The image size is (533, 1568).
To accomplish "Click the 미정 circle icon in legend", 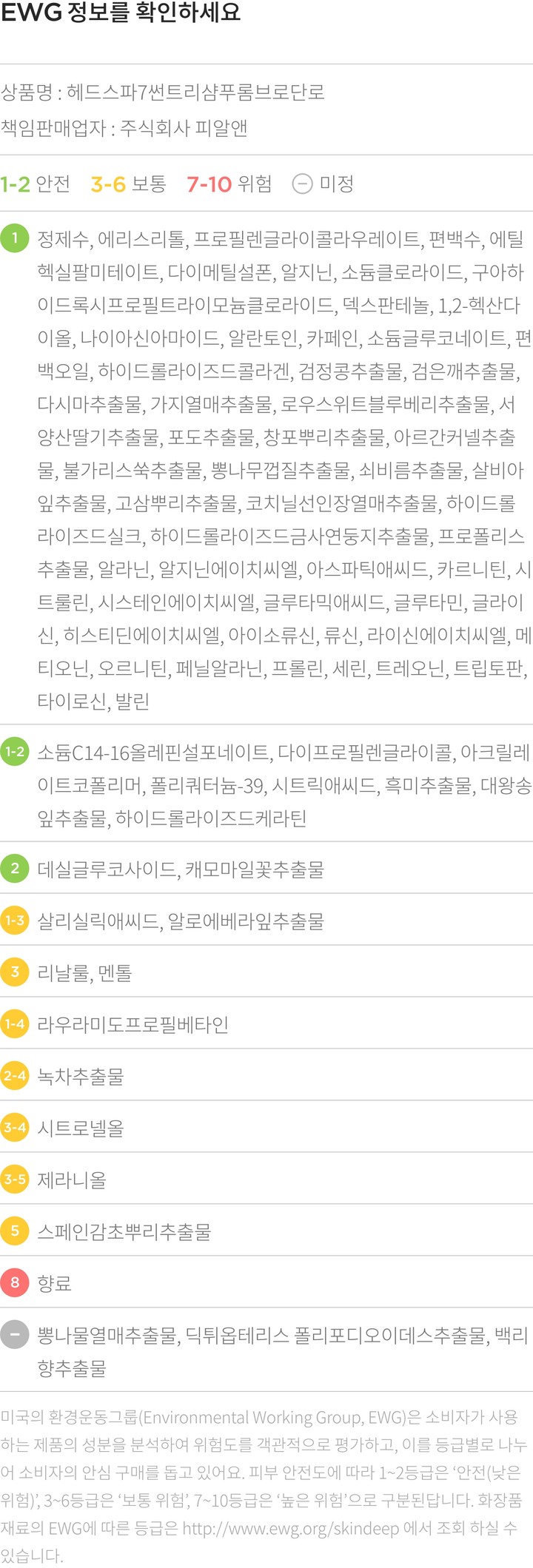I will [302, 184].
